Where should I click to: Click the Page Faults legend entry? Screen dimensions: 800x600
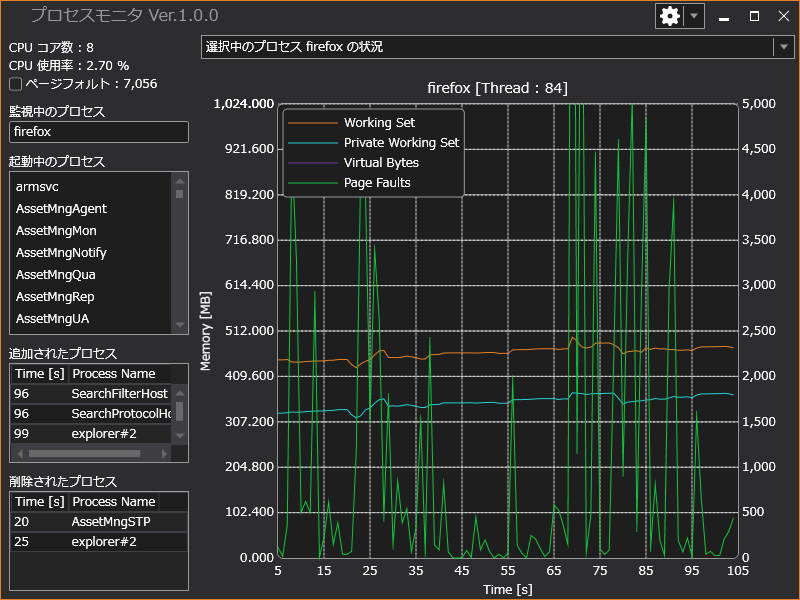pos(377,183)
